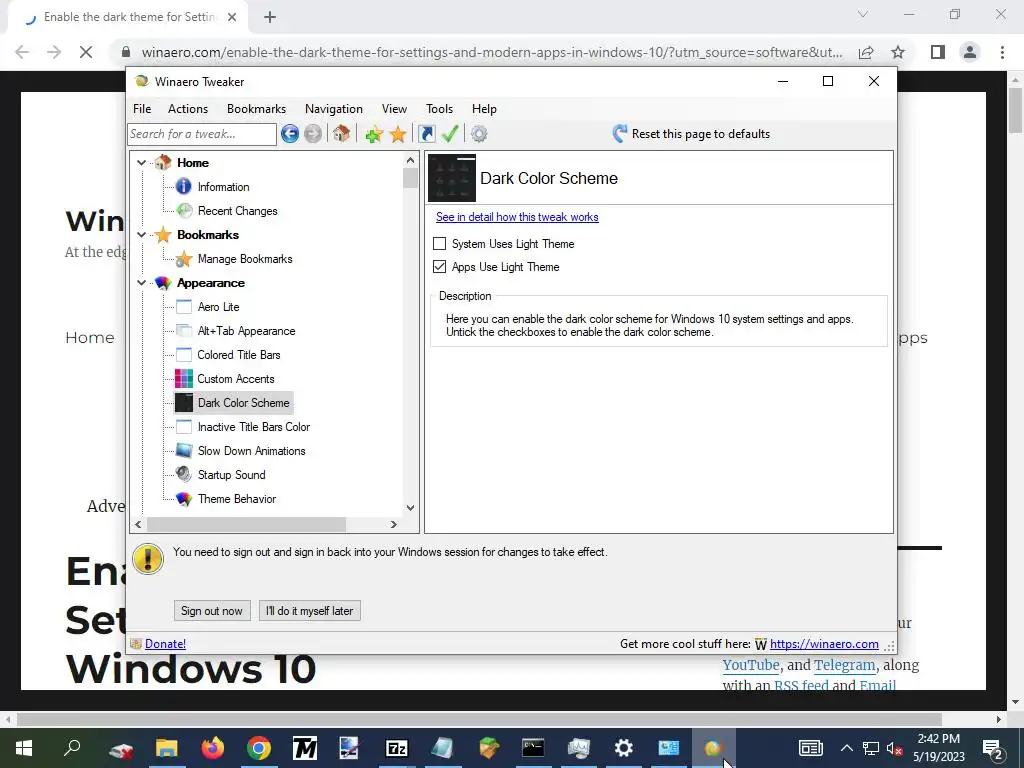
Task: Open the Help menu
Action: coord(484,109)
